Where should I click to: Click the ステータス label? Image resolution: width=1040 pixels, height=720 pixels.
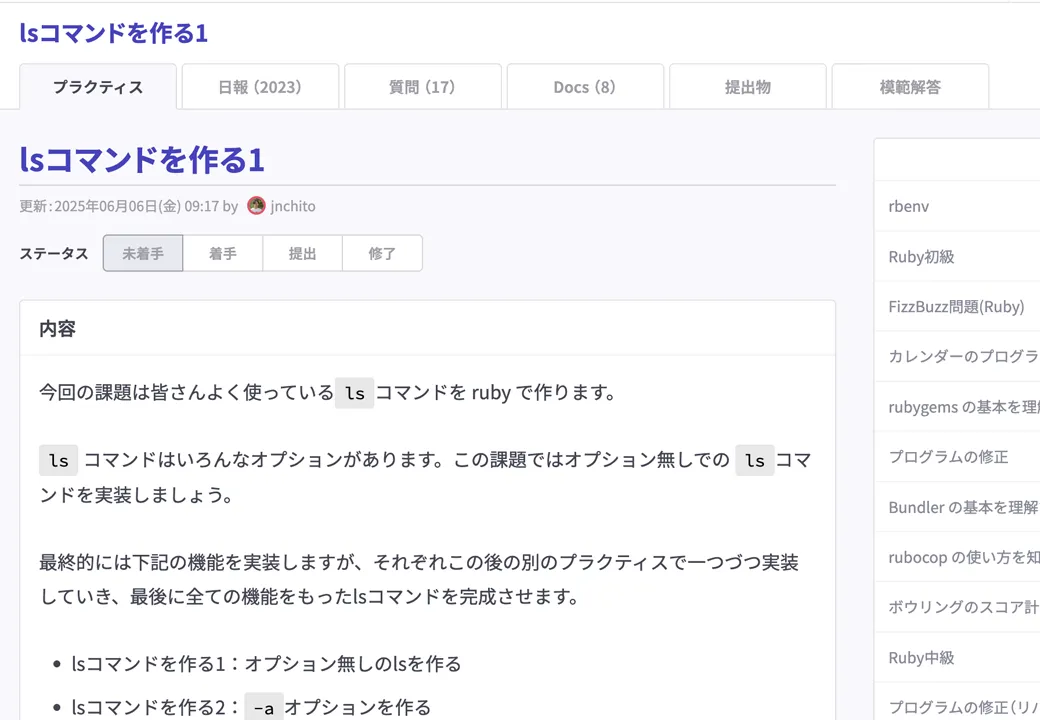coord(54,253)
